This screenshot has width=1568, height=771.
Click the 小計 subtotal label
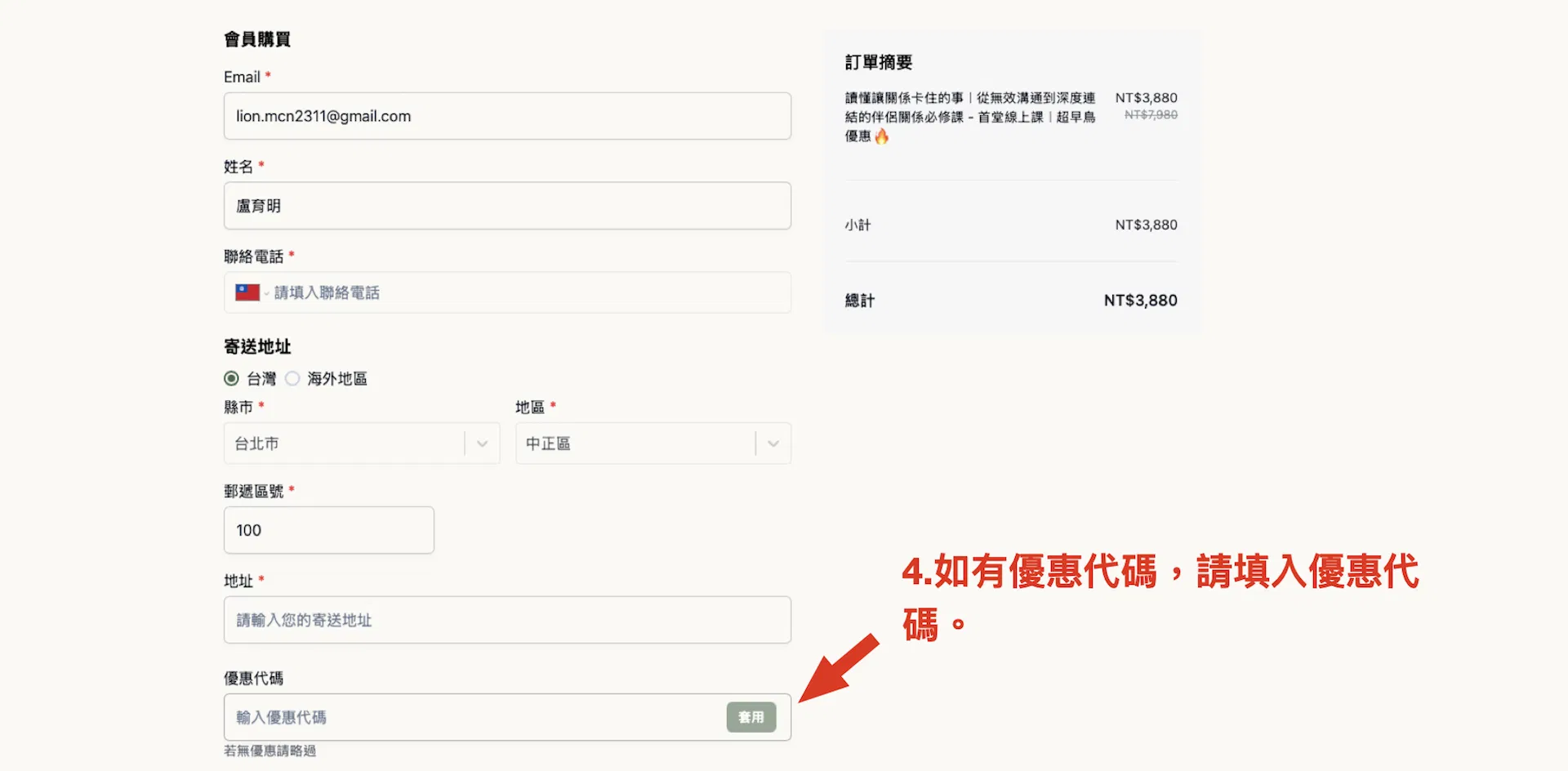pyautogui.click(x=857, y=225)
